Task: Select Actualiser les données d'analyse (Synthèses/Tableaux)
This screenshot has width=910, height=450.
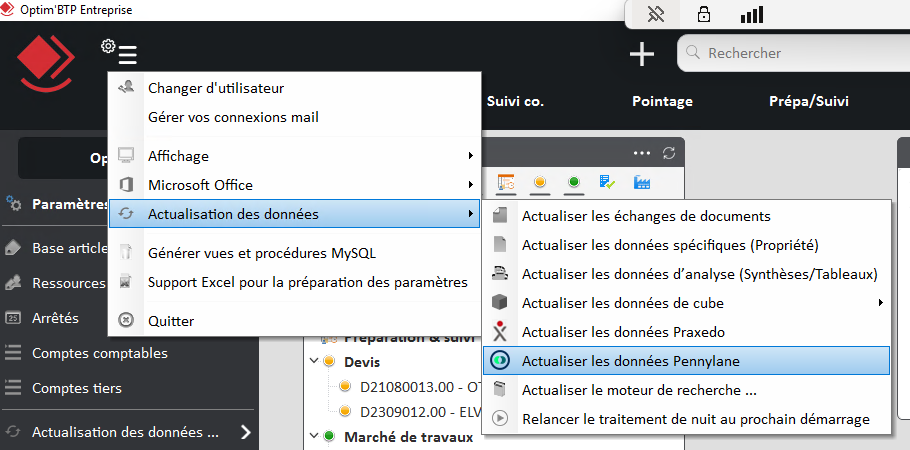Action: coord(686,274)
